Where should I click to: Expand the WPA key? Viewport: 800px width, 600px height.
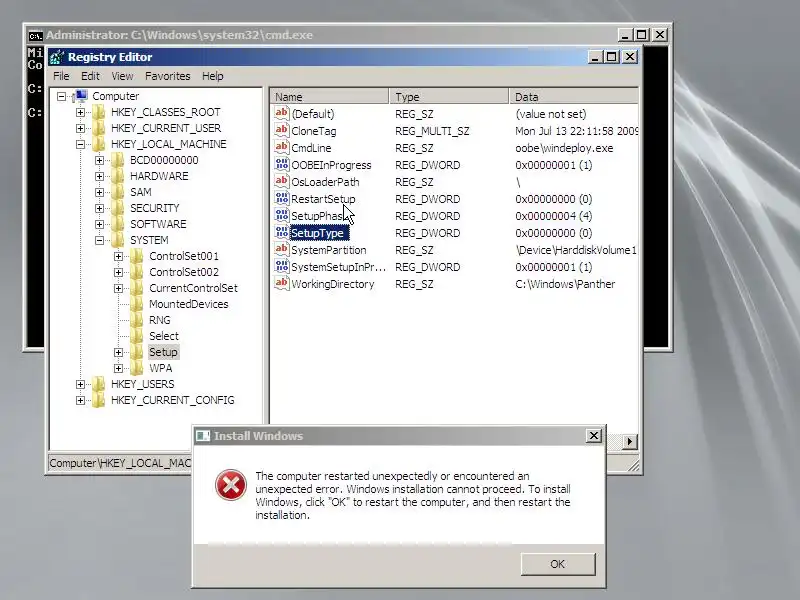tap(118, 368)
